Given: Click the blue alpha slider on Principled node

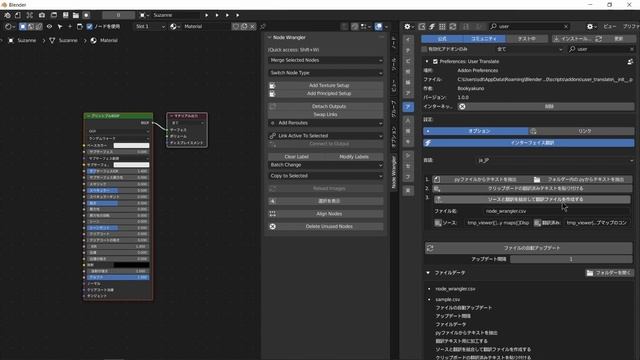Looking at the screenshot, I should pos(118,277).
